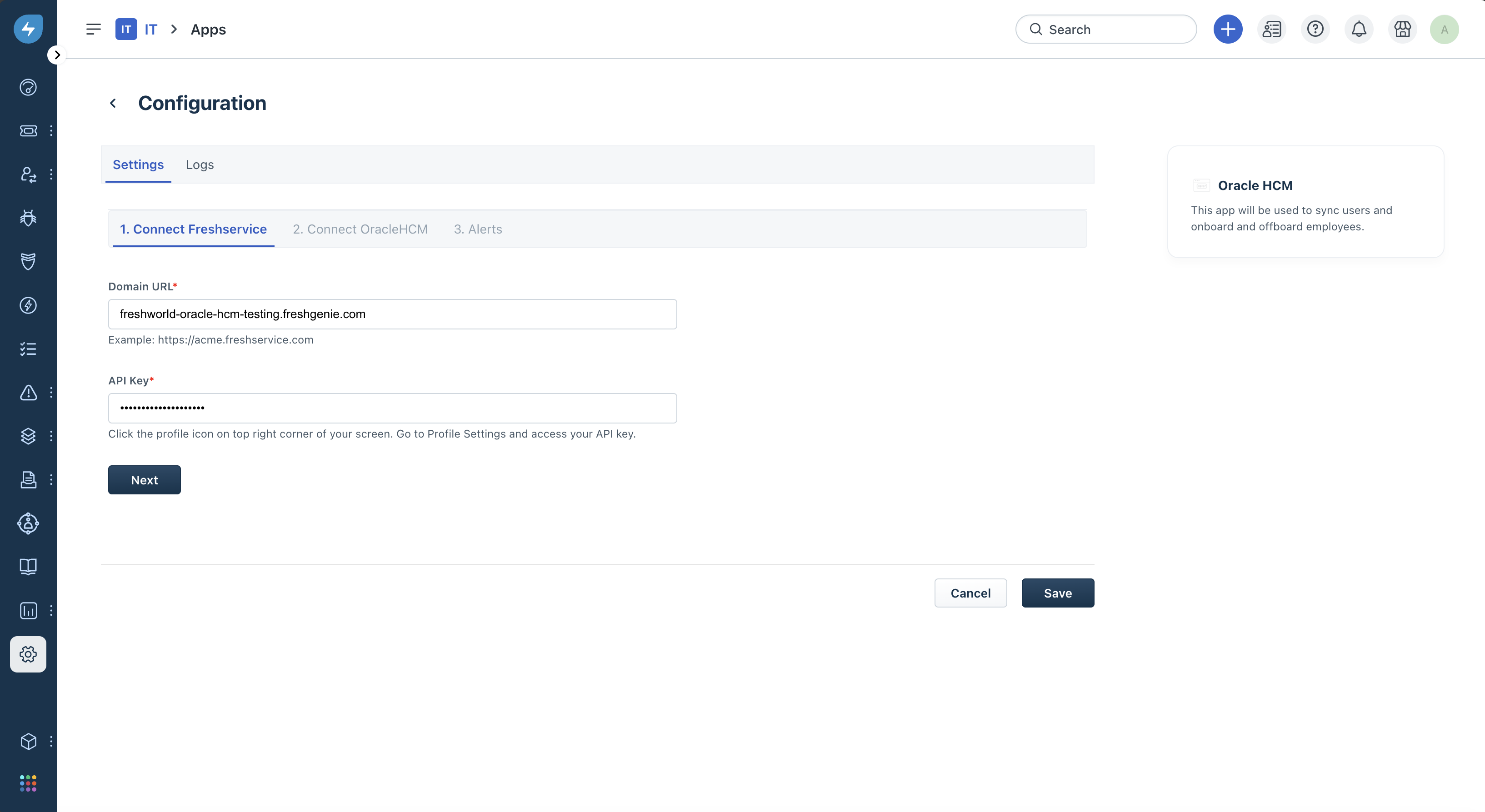Toggle the hamburger navigation menu

(x=93, y=30)
